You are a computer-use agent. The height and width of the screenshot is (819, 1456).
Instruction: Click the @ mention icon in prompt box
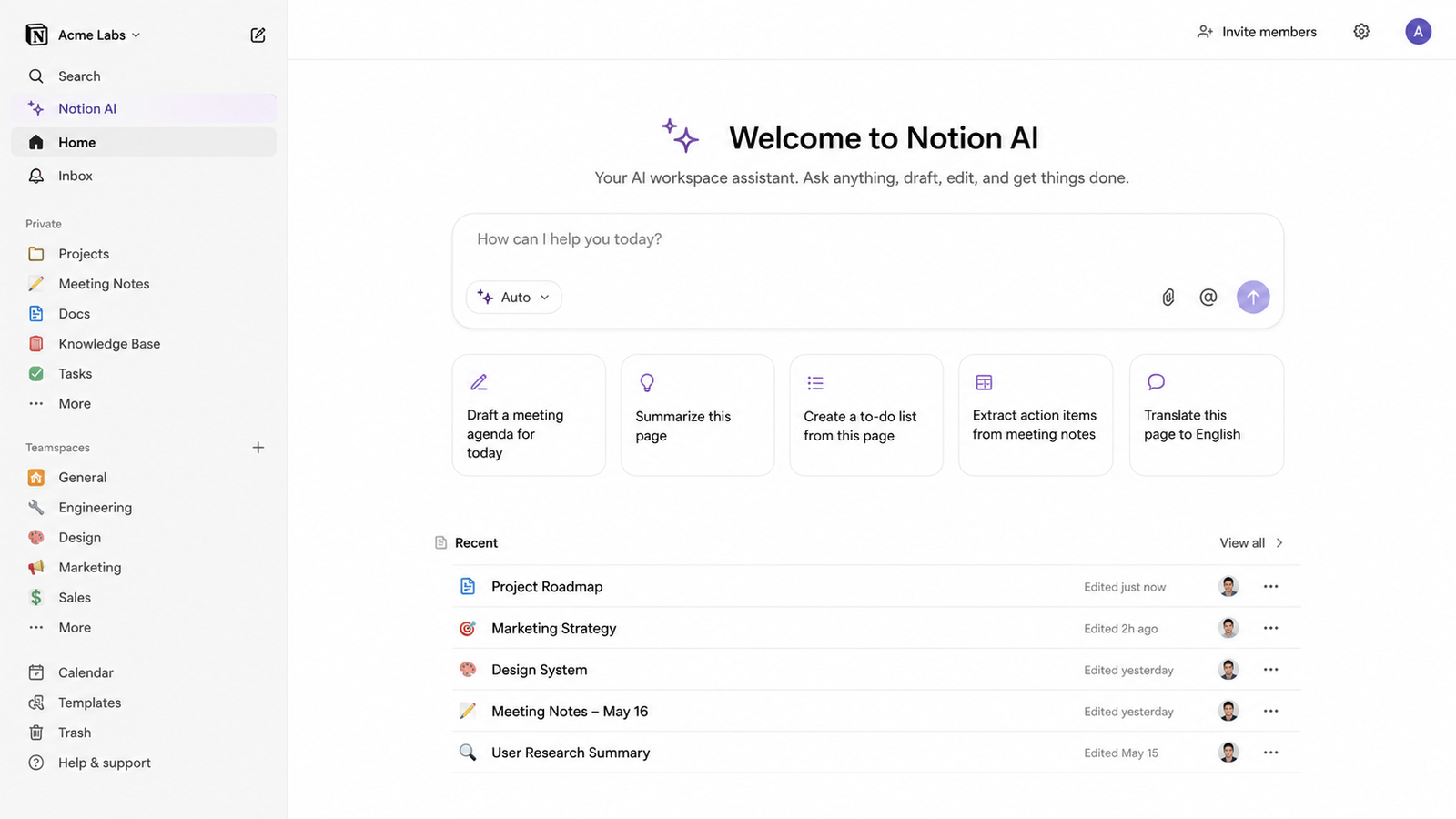(1208, 298)
